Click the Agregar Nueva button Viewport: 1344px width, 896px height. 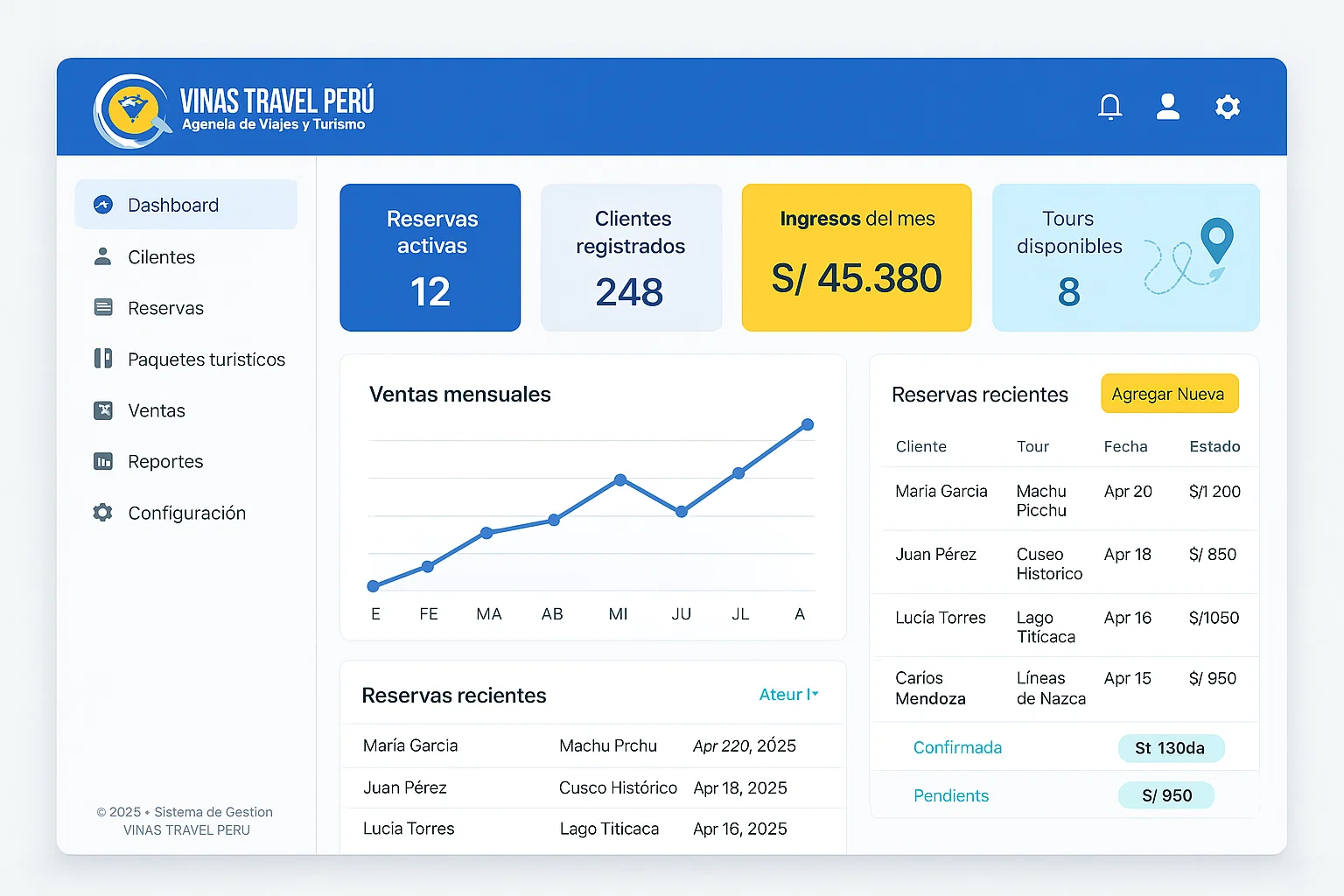tap(1169, 394)
